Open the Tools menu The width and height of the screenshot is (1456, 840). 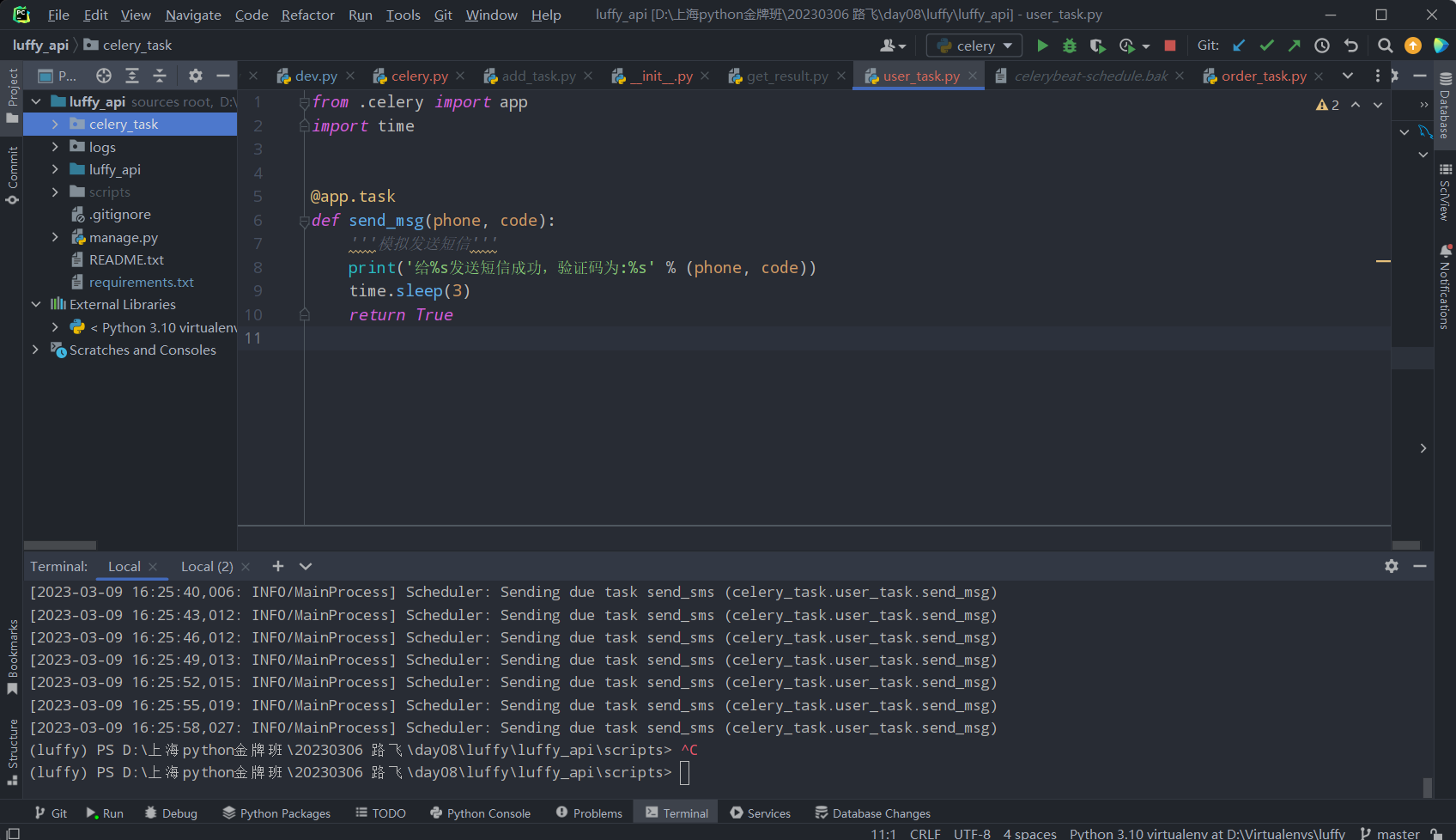[x=403, y=15]
